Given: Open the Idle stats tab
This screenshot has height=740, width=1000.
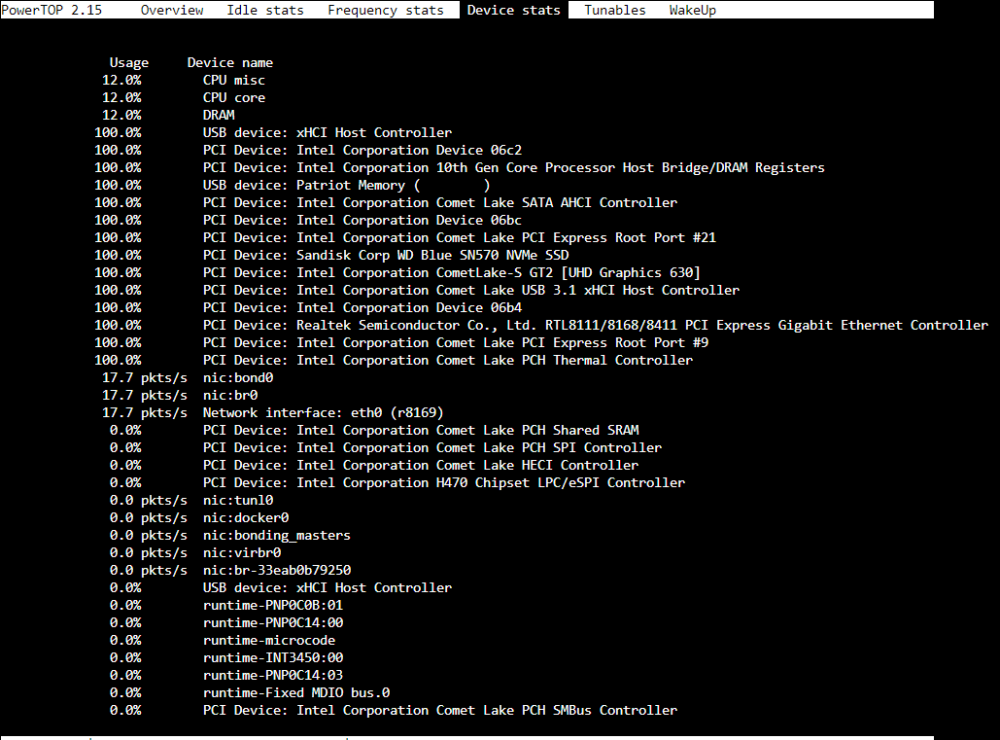Looking at the screenshot, I should (265, 10).
